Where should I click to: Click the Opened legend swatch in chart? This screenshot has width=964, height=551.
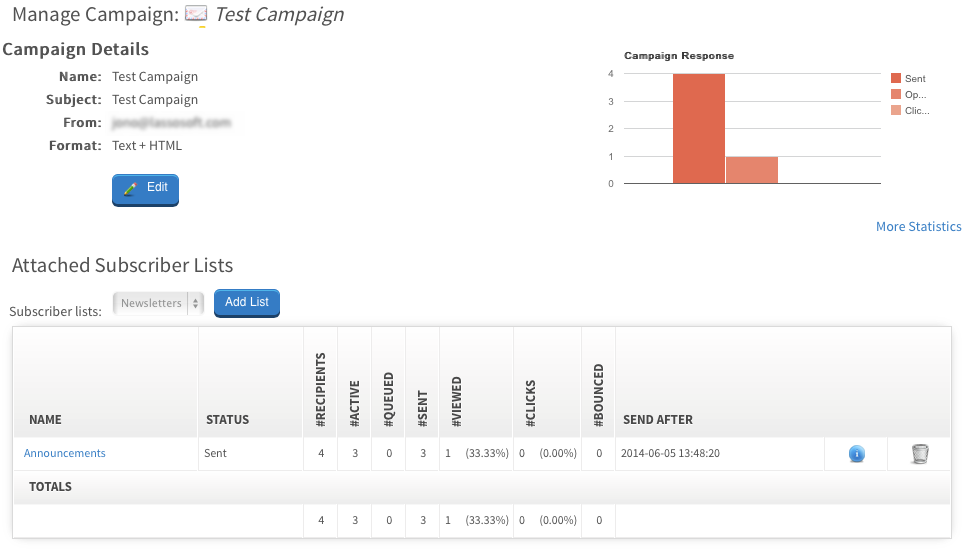pos(896,94)
